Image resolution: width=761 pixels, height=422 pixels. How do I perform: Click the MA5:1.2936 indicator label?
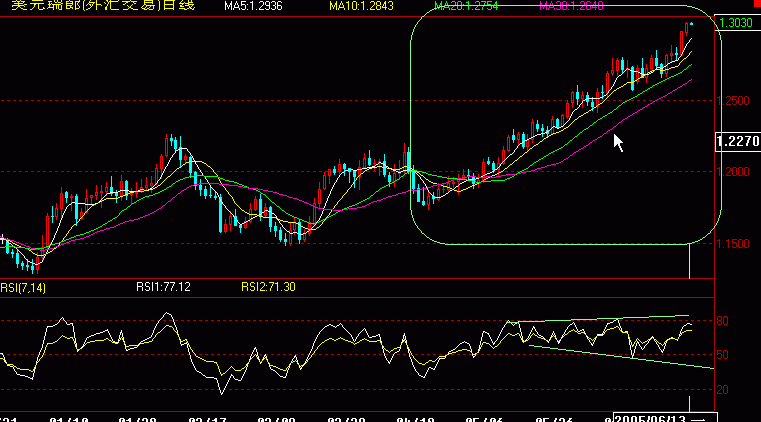click(x=253, y=6)
